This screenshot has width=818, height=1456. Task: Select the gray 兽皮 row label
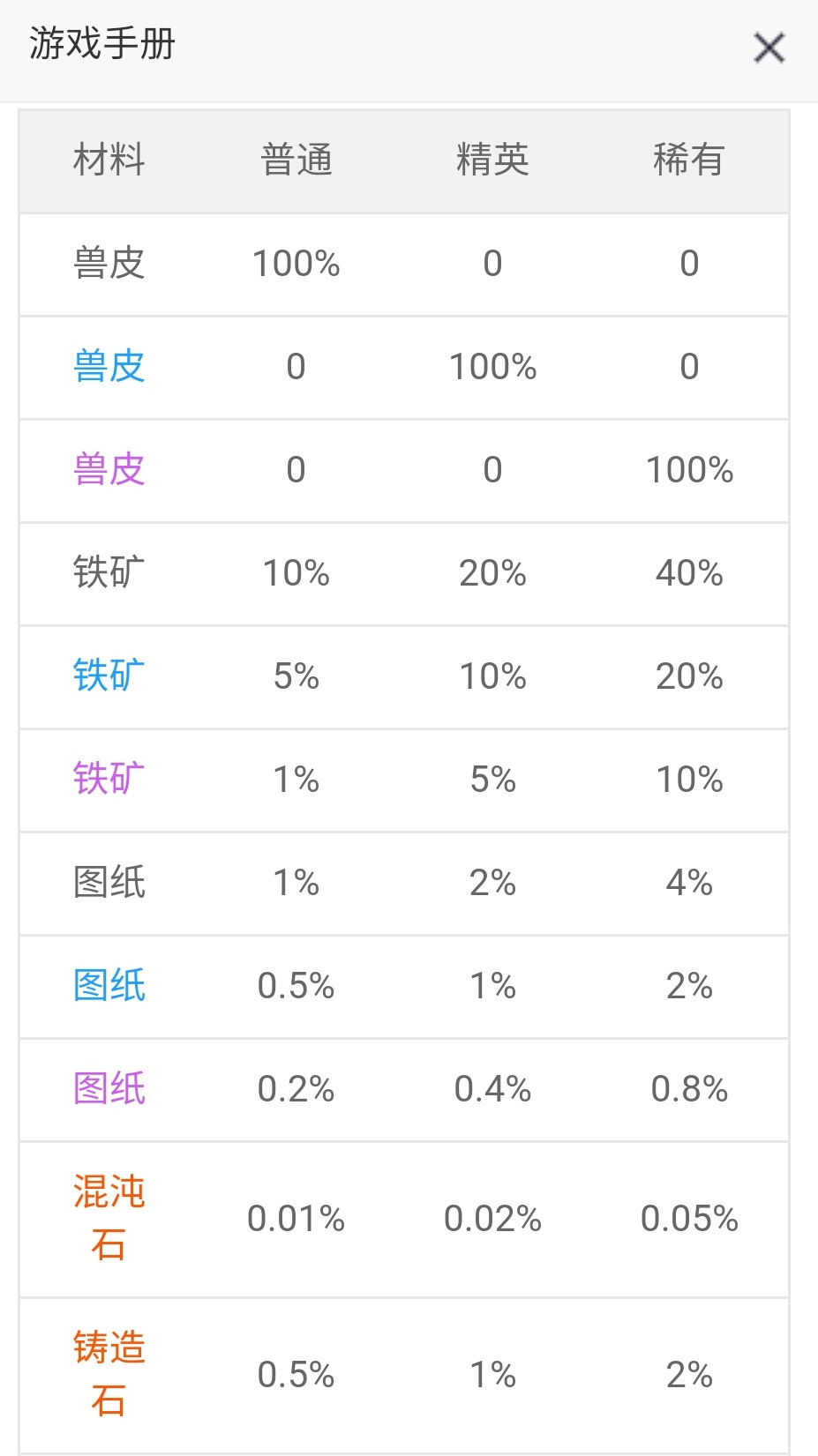click(x=109, y=264)
